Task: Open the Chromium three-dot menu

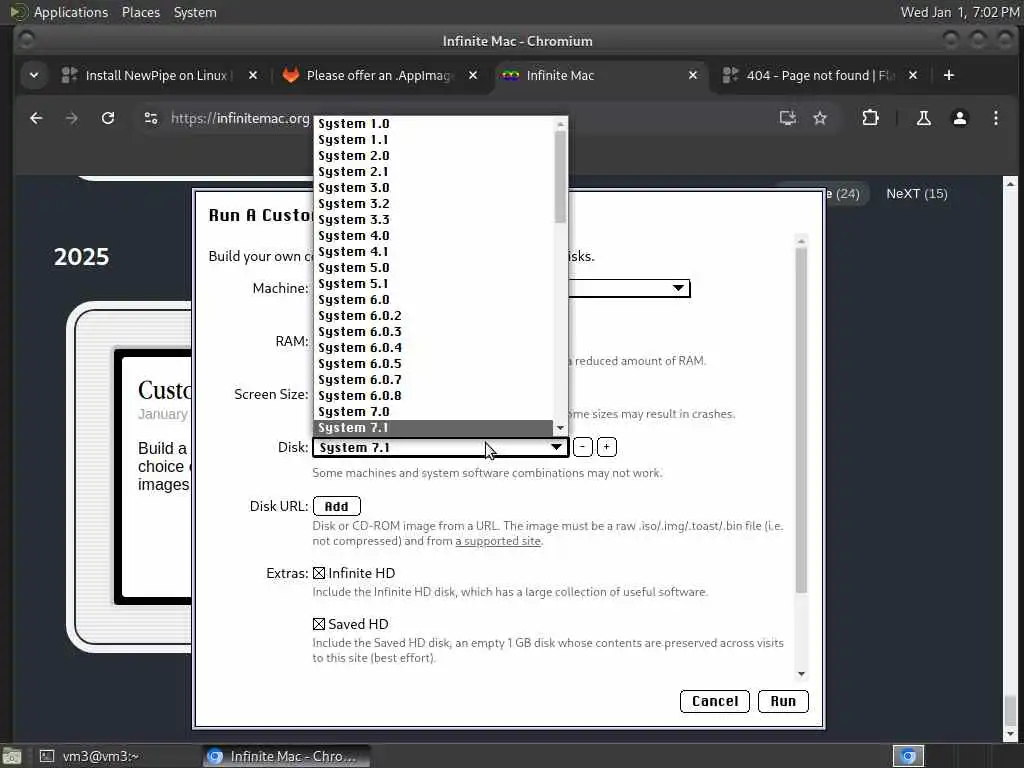Action: click(995, 118)
